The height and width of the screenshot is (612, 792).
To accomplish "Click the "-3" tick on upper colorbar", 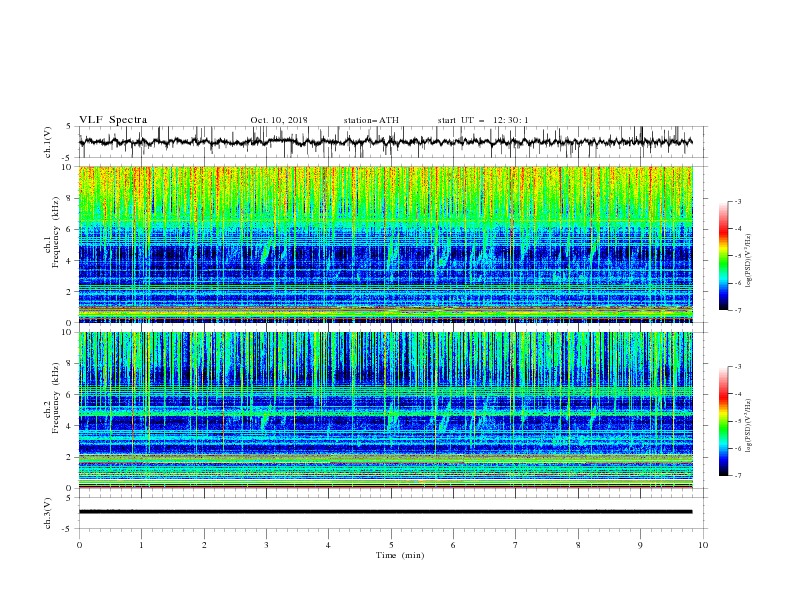I will pyautogui.click(x=737, y=201).
